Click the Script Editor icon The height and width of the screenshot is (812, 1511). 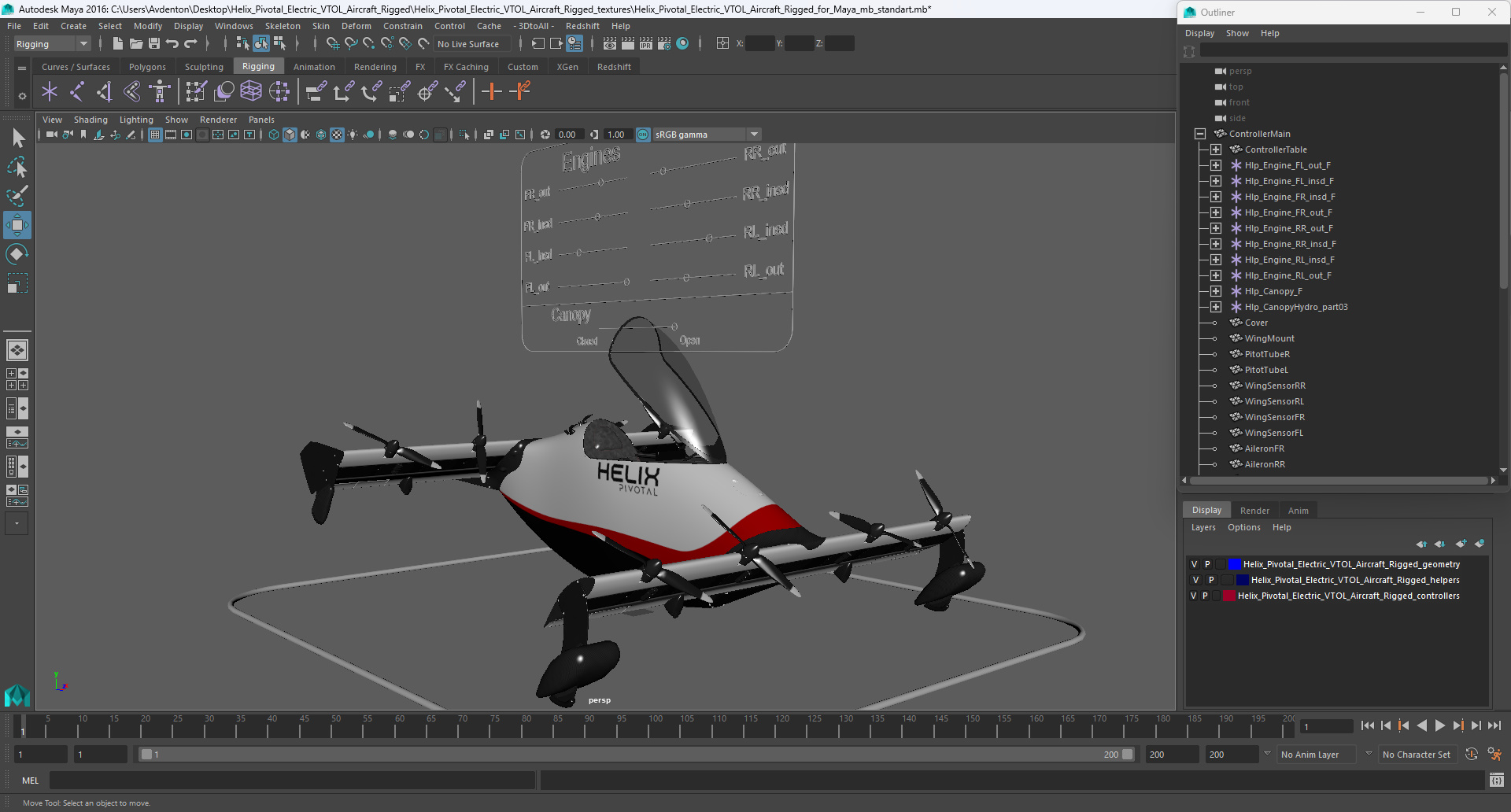click(1497, 781)
